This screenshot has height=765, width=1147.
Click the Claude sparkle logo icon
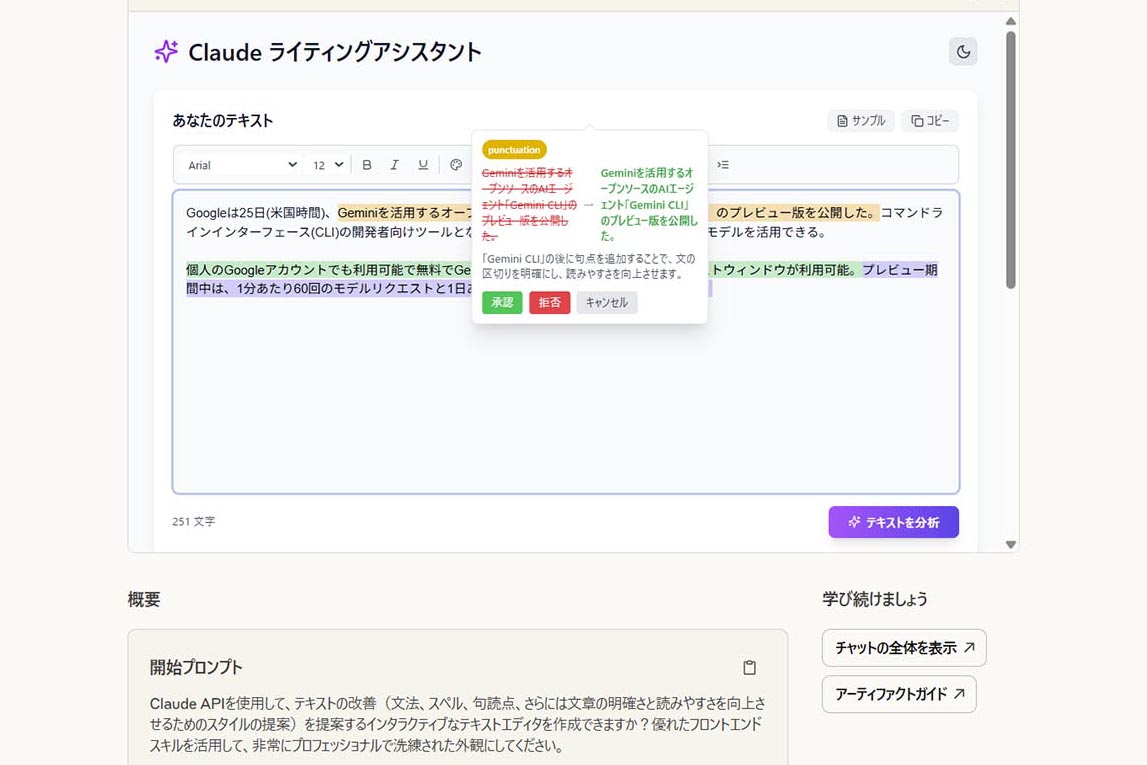pos(166,52)
